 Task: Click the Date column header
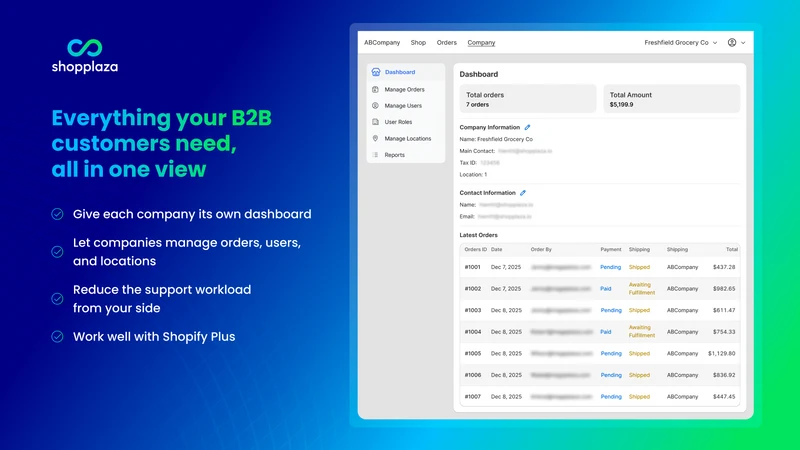(x=496, y=249)
